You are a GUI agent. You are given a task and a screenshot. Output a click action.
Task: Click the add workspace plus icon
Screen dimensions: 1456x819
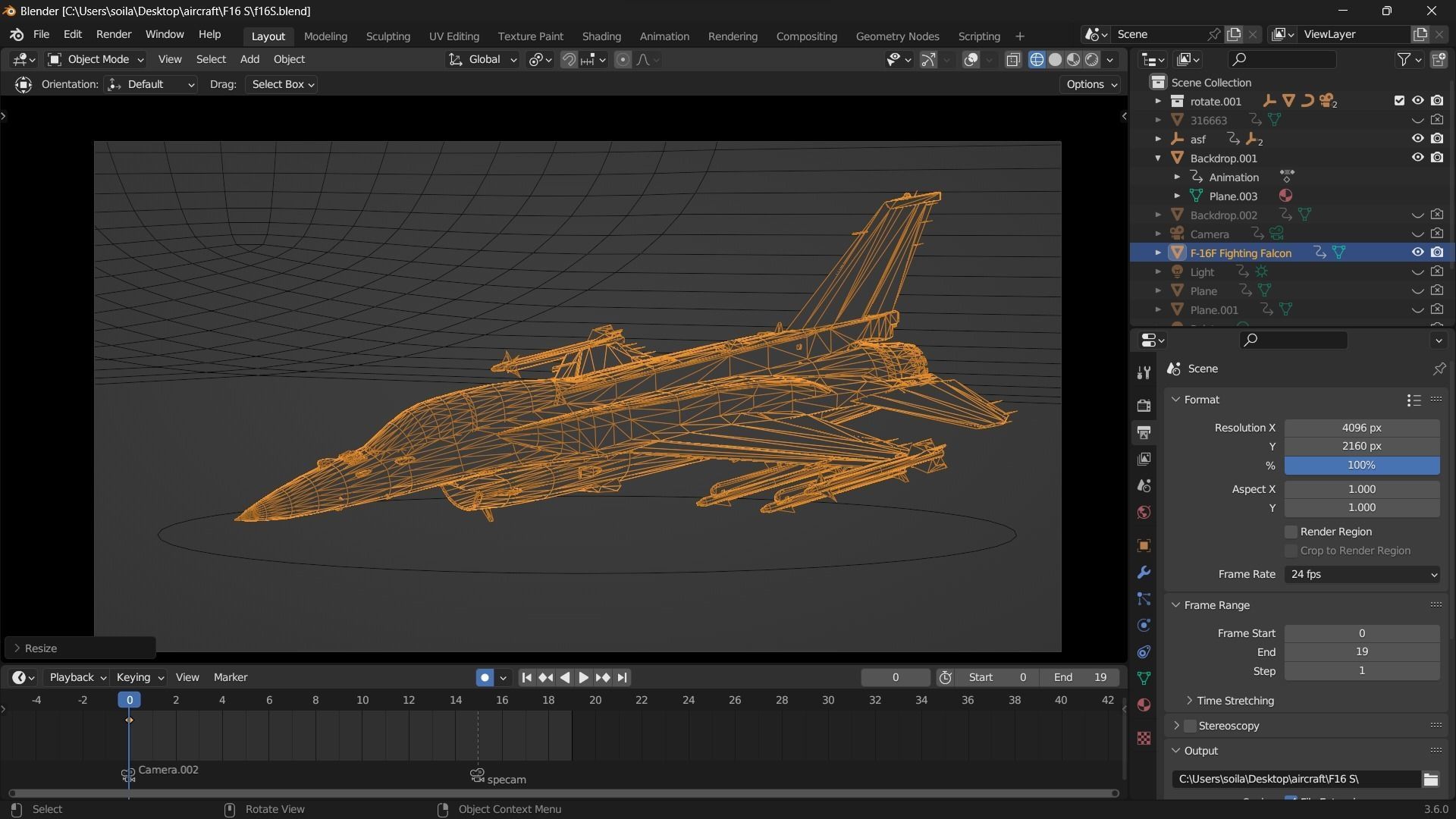click(1020, 36)
